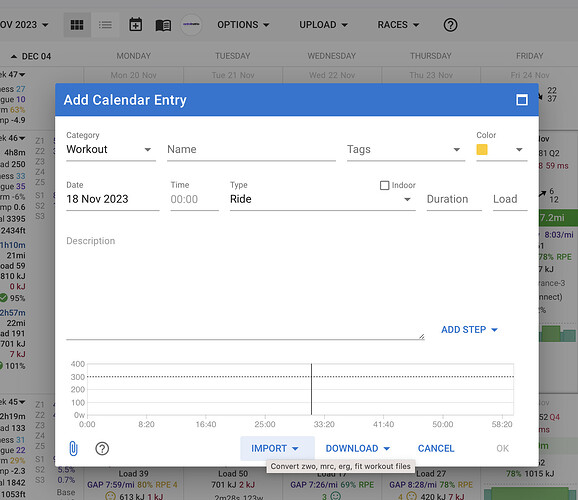Switch to list view icon
The image size is (578, 500).
pyautogui.click(x=105, y=25)
